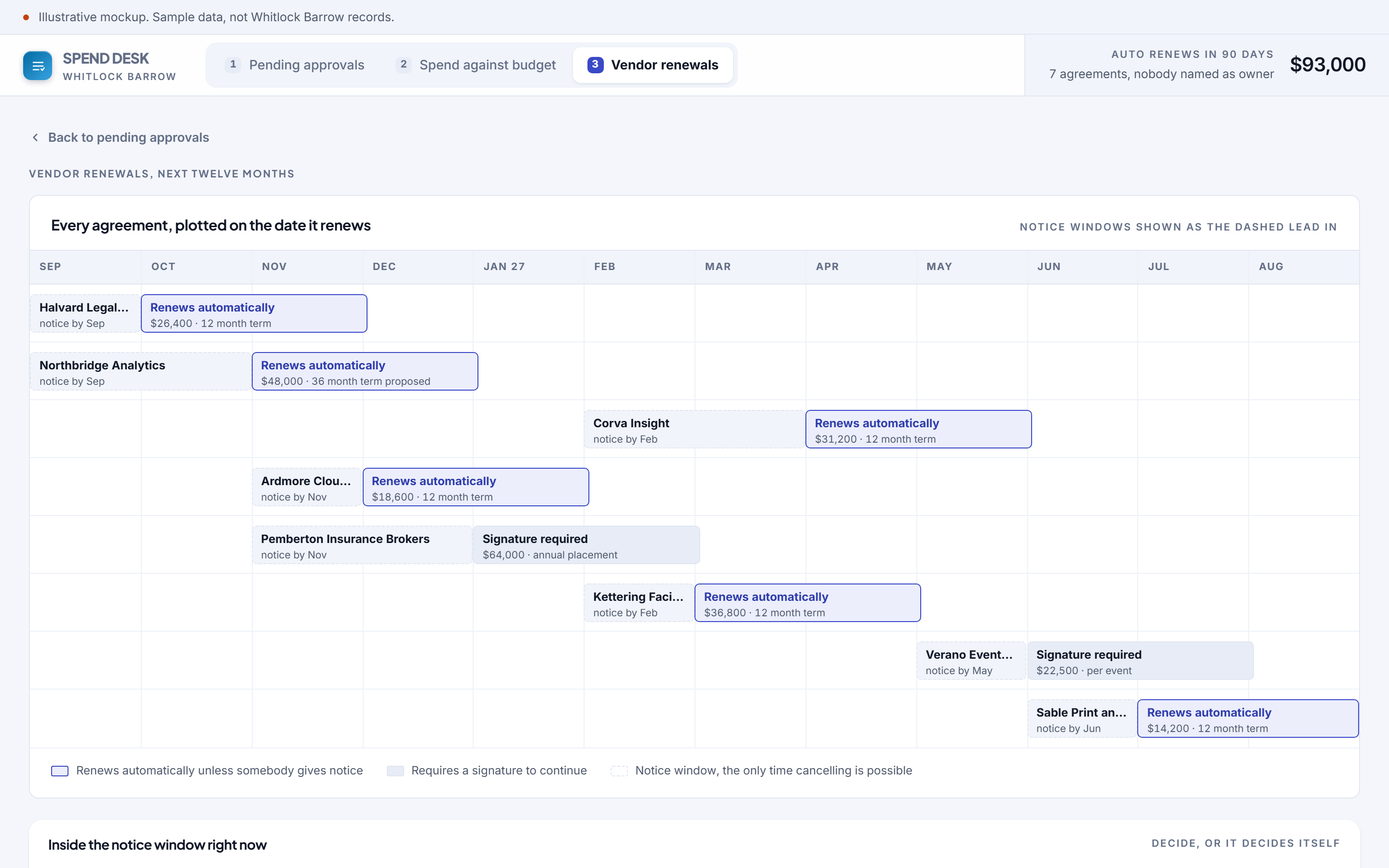This screenshot has width=1389, height=868.
Task: Select Northbridge Analytics $48,000 renewal bar
Action: coord(365,371)
